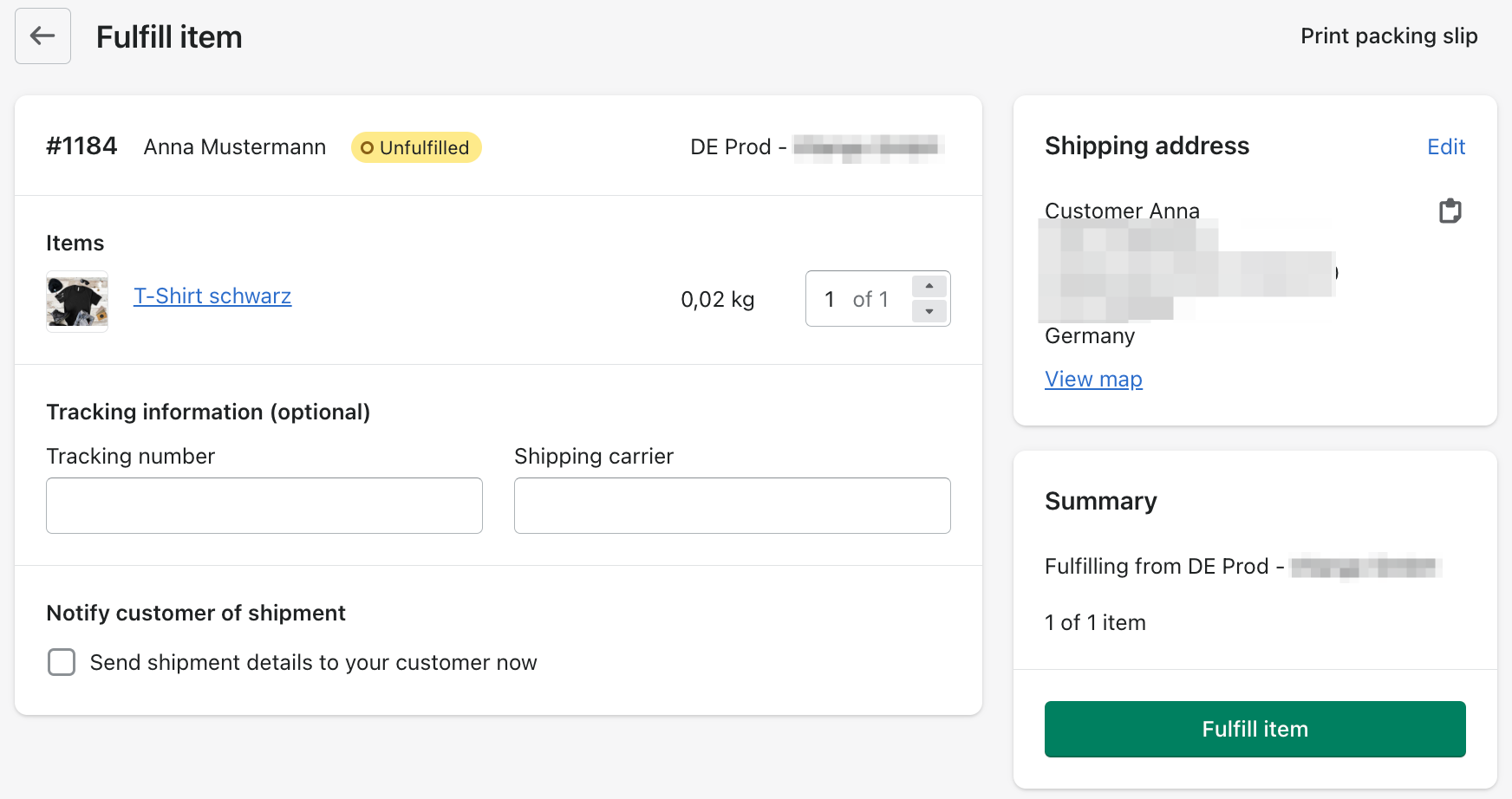
Task: Enable sending shipment details to the customer
Action: tap(62, 662)
